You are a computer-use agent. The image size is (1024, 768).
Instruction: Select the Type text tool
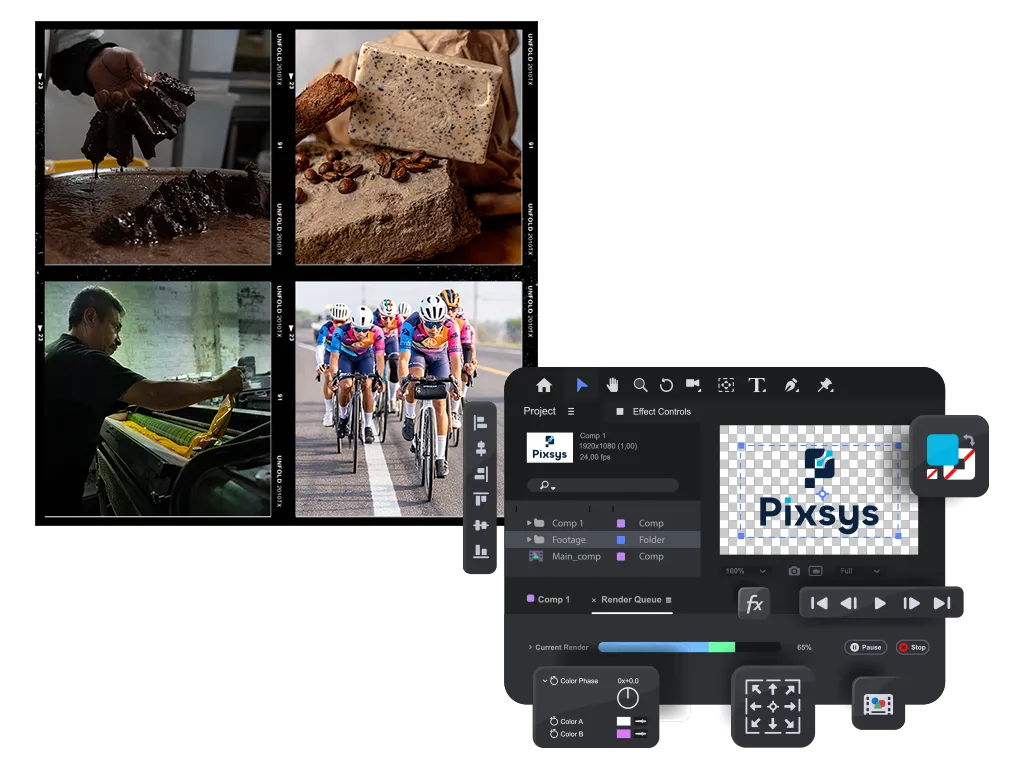click(757, 385)
